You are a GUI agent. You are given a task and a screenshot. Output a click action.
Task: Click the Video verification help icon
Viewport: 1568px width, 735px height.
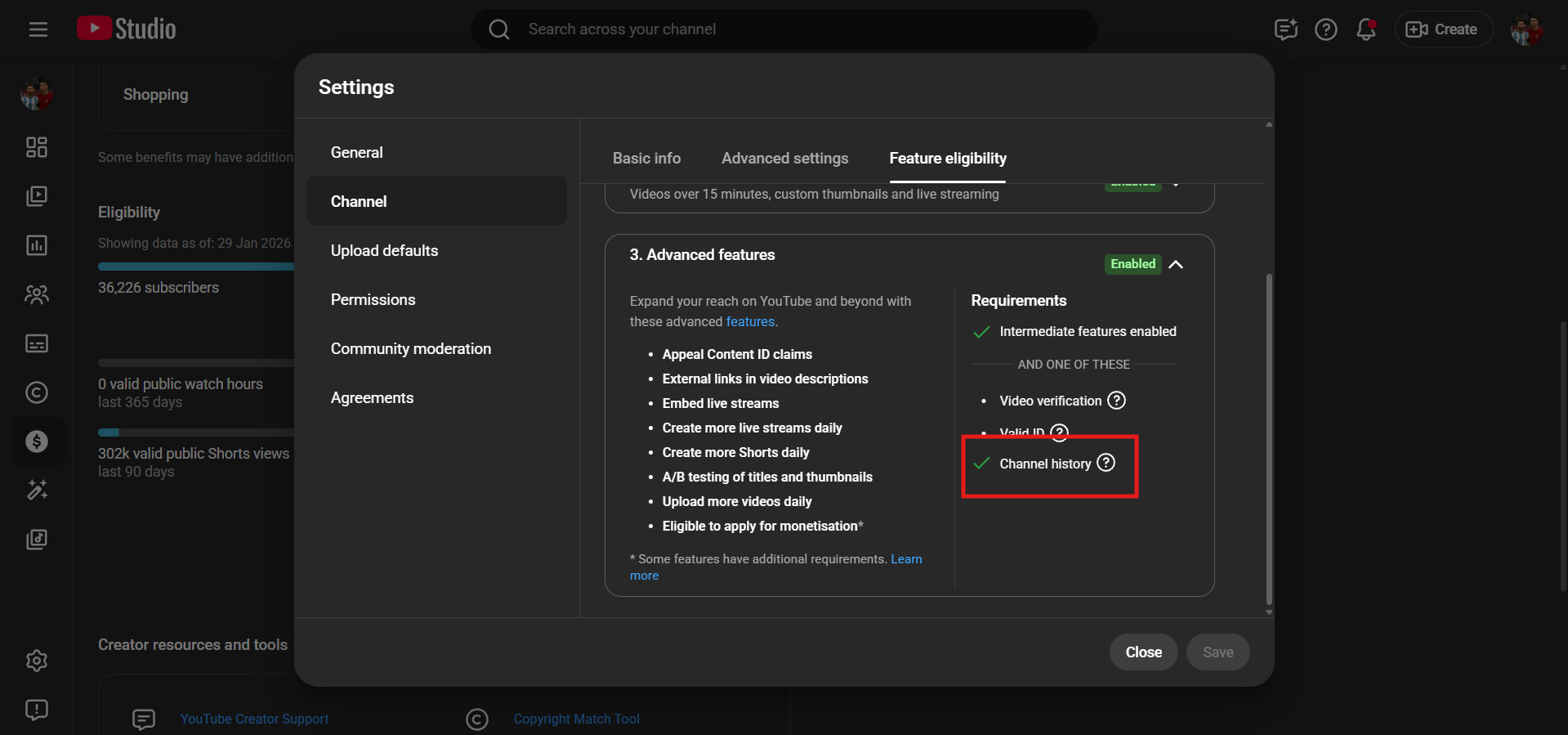coord(1116,401)
